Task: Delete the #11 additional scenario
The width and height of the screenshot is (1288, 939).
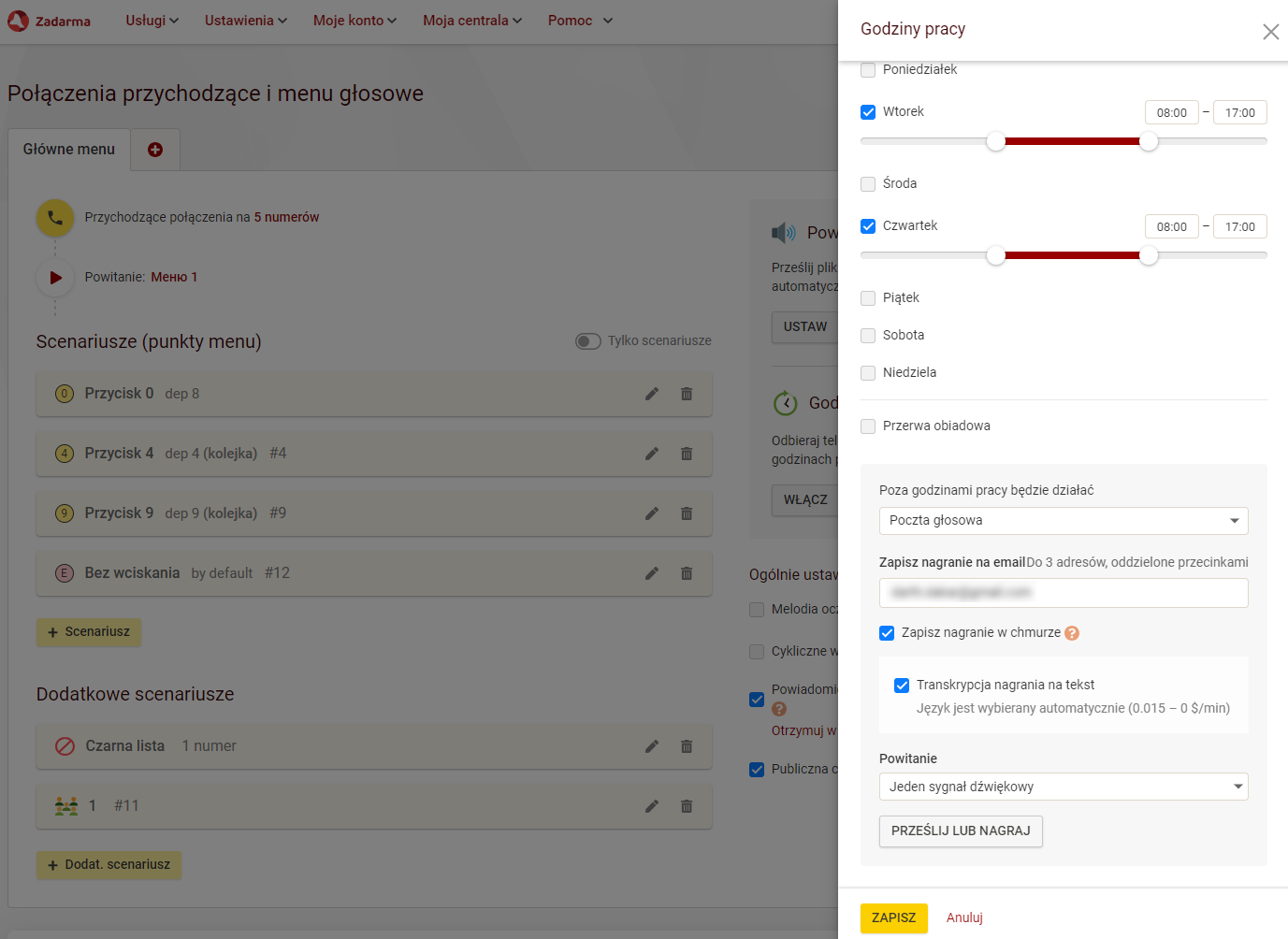Action: click(x=687, y=806)
